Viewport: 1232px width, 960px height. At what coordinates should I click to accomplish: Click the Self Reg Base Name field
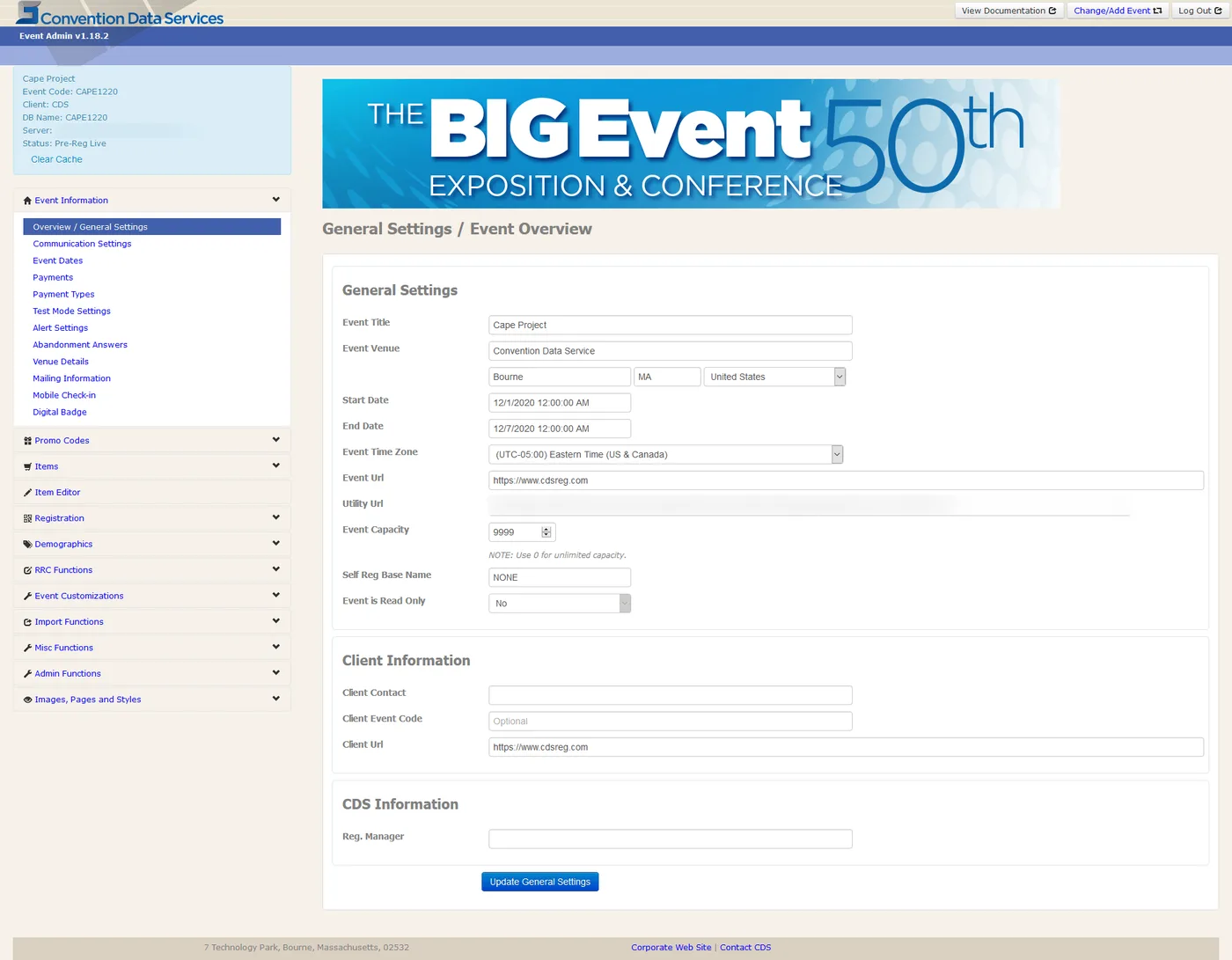[560, 577]
